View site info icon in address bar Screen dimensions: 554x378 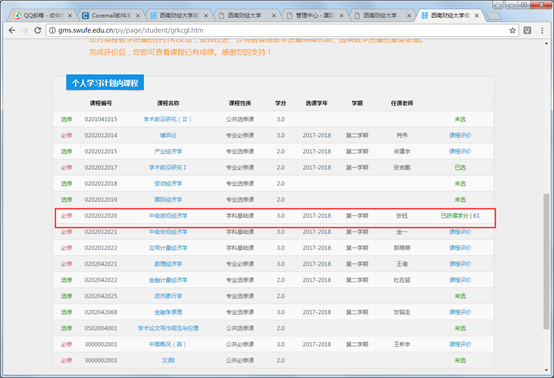52,30
